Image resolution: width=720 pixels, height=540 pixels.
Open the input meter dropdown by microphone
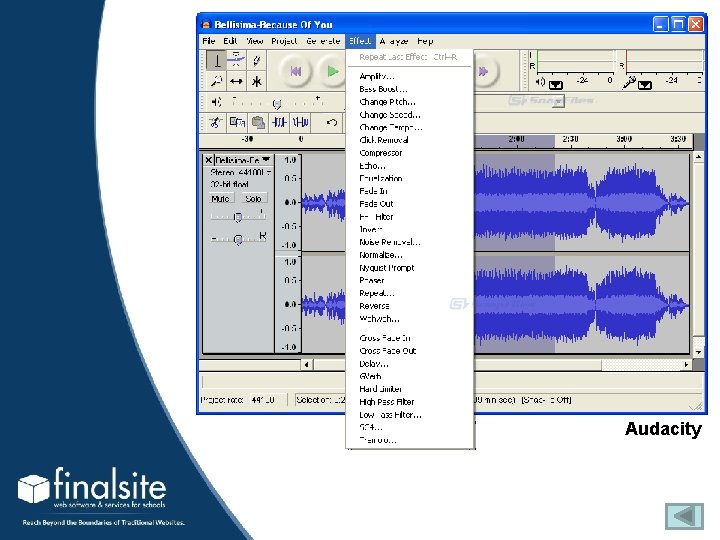(645, 86)
